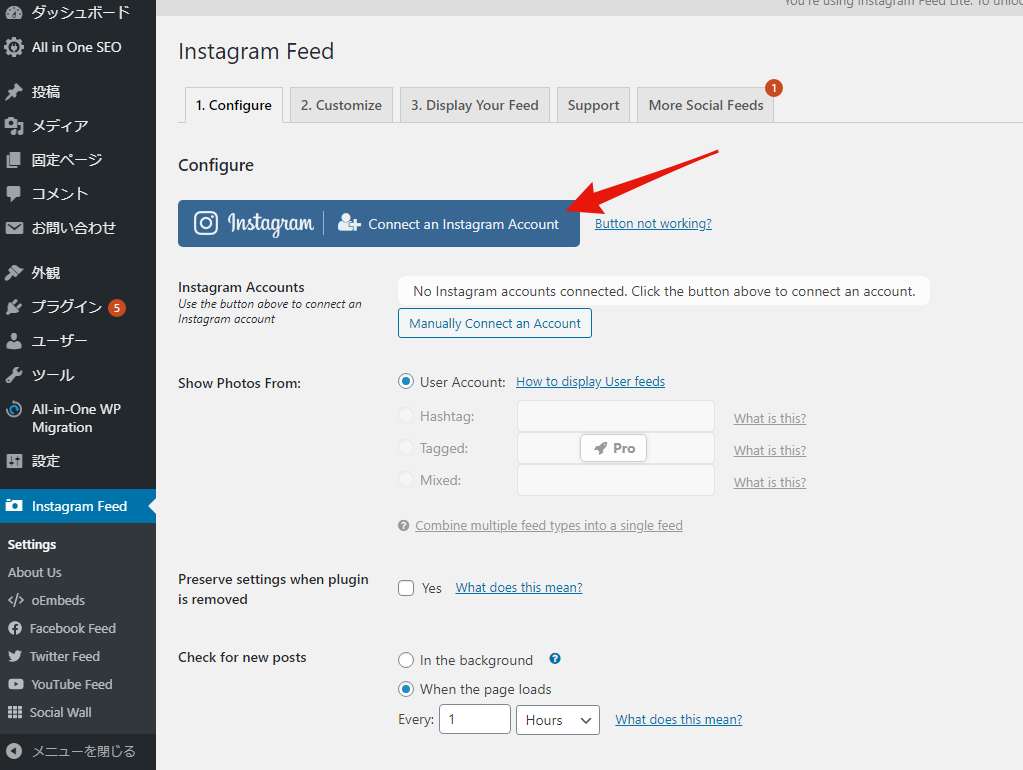Click the ツール wrench icon
Image resolution: width=1023 pixels, height=770 pixels.
pyautogui.click(x=14, y=375)
